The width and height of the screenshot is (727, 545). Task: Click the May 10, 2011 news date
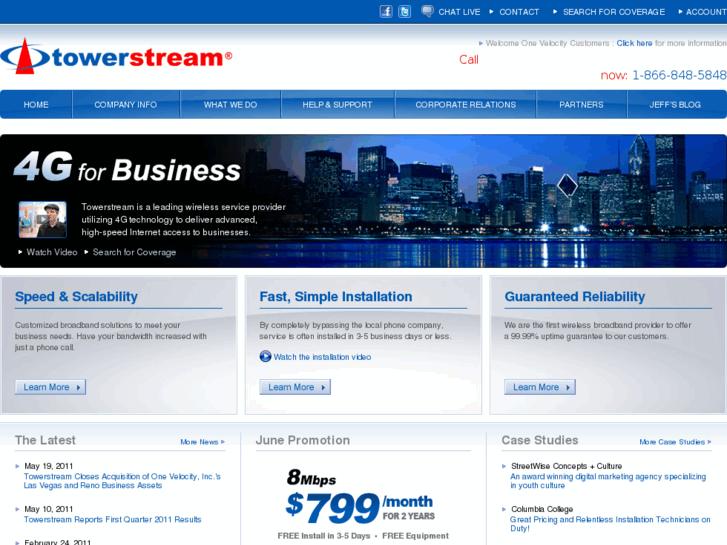(x=49, y=509)
